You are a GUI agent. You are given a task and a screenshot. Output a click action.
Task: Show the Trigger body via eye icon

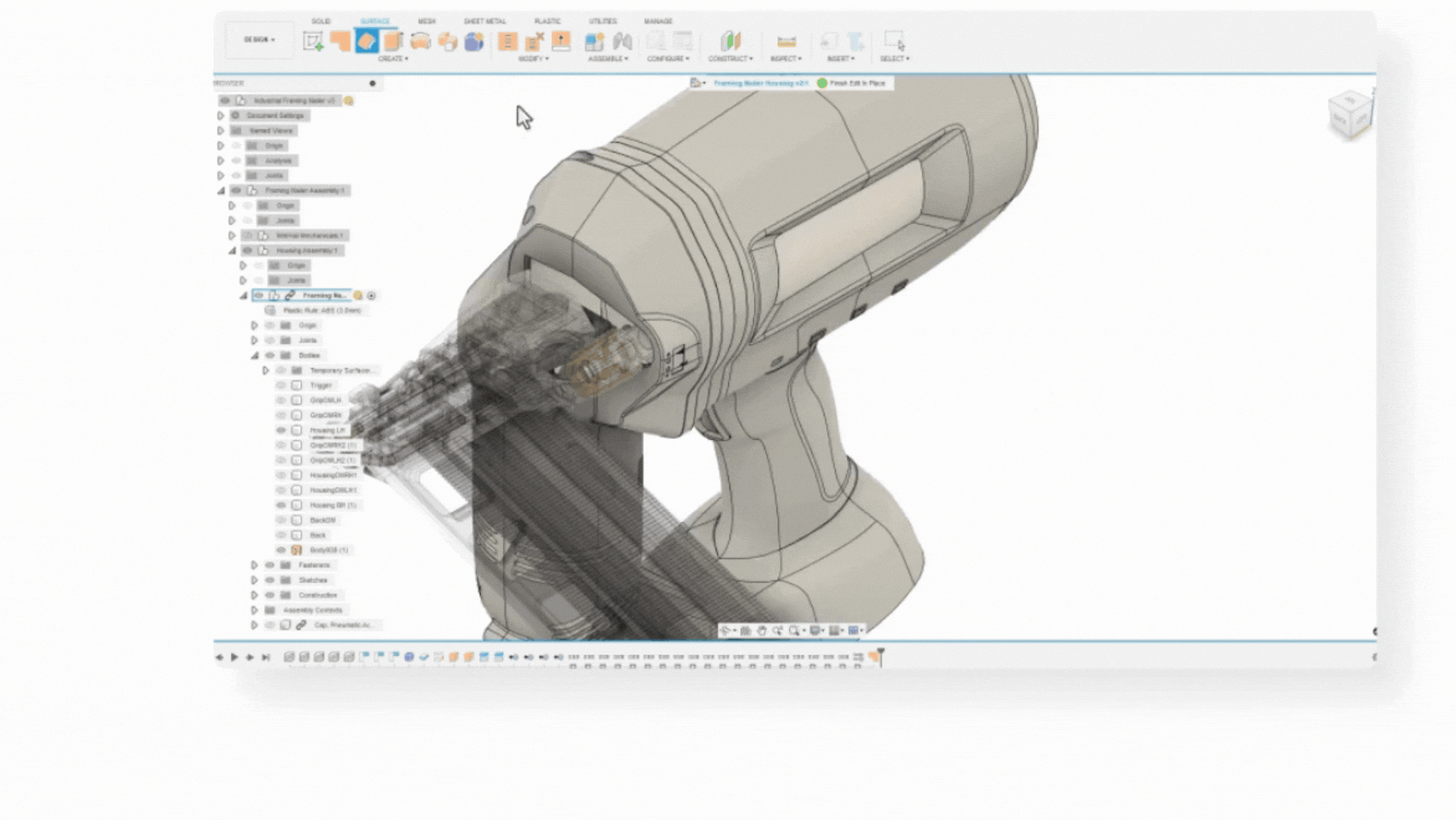281,385
